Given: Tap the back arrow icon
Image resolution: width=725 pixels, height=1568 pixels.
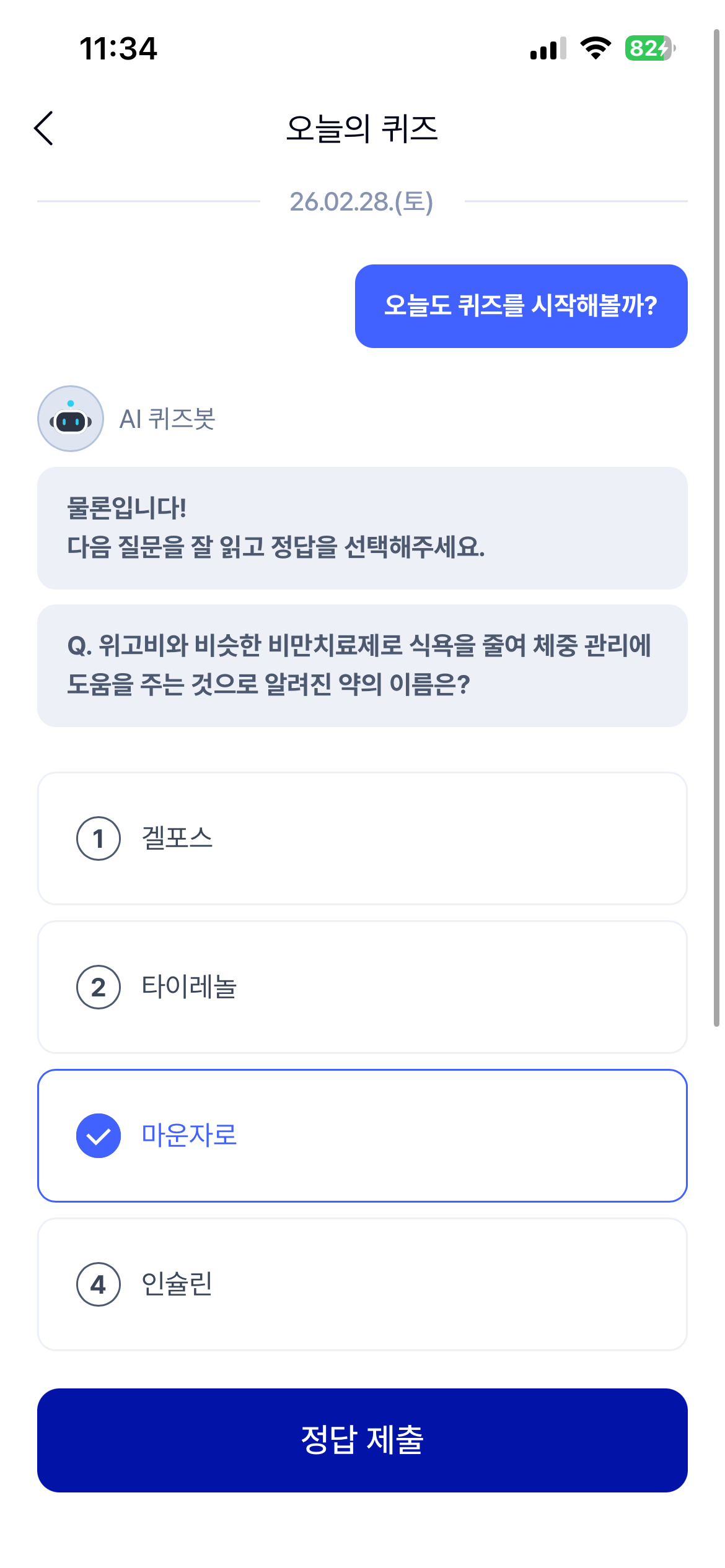Looking at the screenshot, I should [x=43, y=128].
